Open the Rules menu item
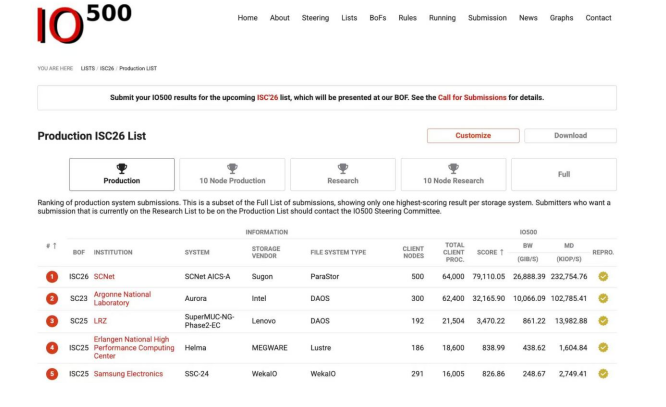Image resolution: width=666 pixels, height=407 pixels. pyautogui.click(x=407, y=18)
